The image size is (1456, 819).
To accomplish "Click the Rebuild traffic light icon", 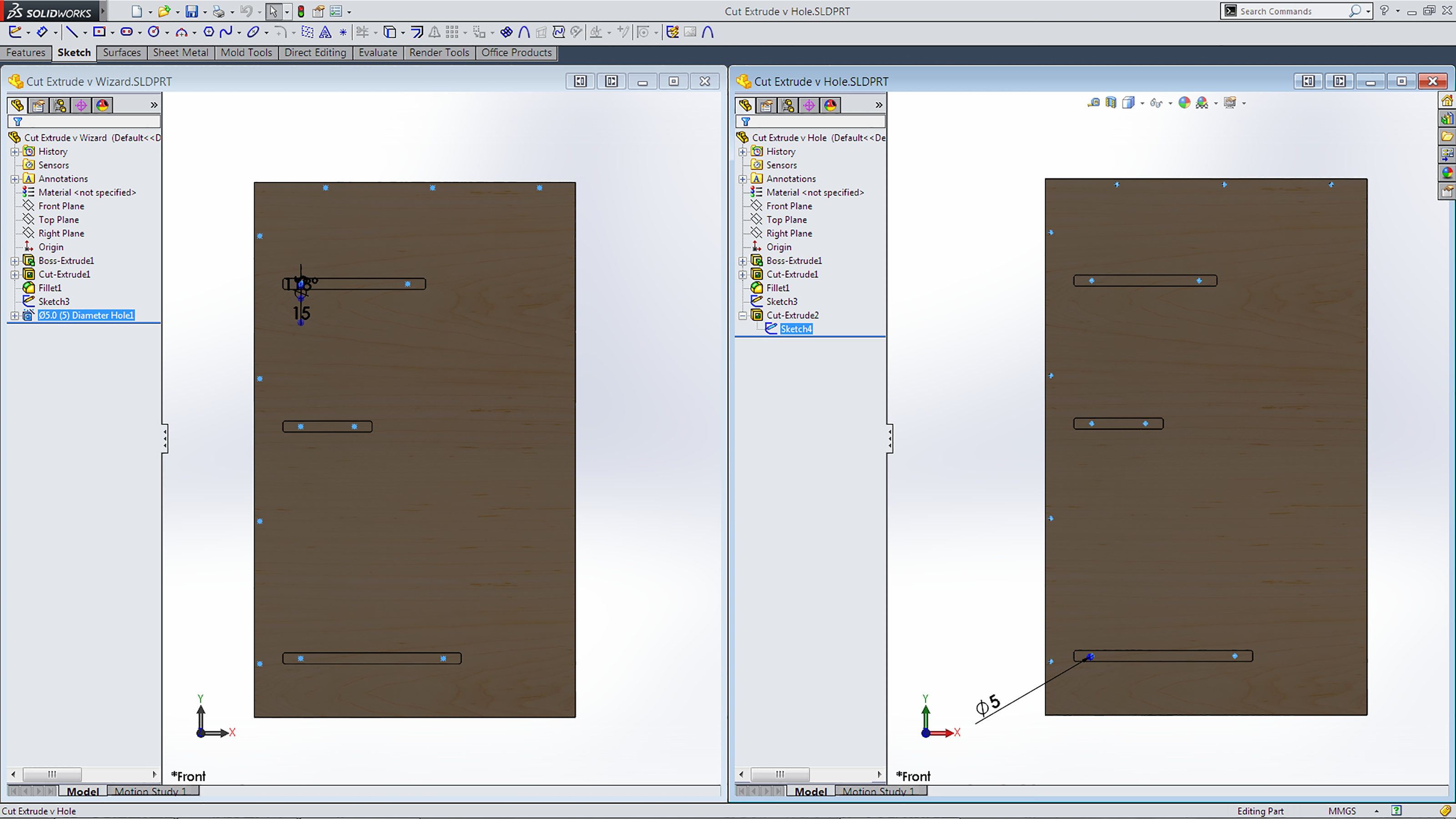I will pos(301,11).
